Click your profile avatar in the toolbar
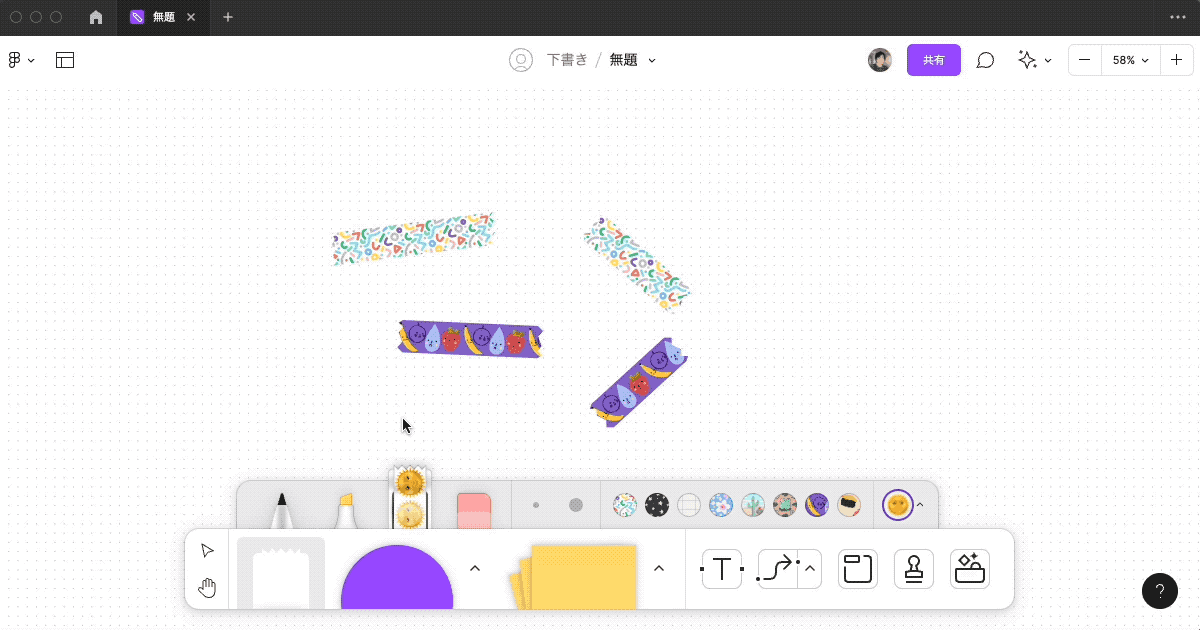The image size is (1200, 630). (880, 60)
